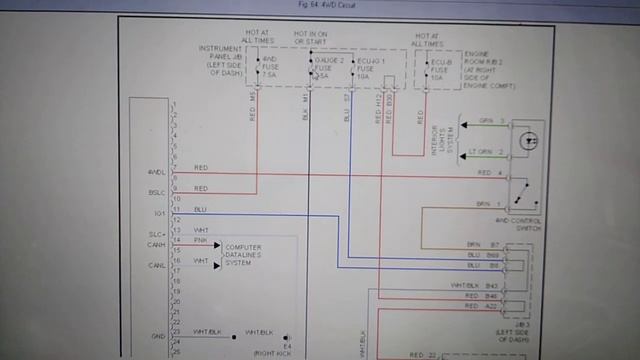Click the arrowhead on the GRN 3 wire
The height and width of the screenshot is (360, 640).
[x=463, y=125]
